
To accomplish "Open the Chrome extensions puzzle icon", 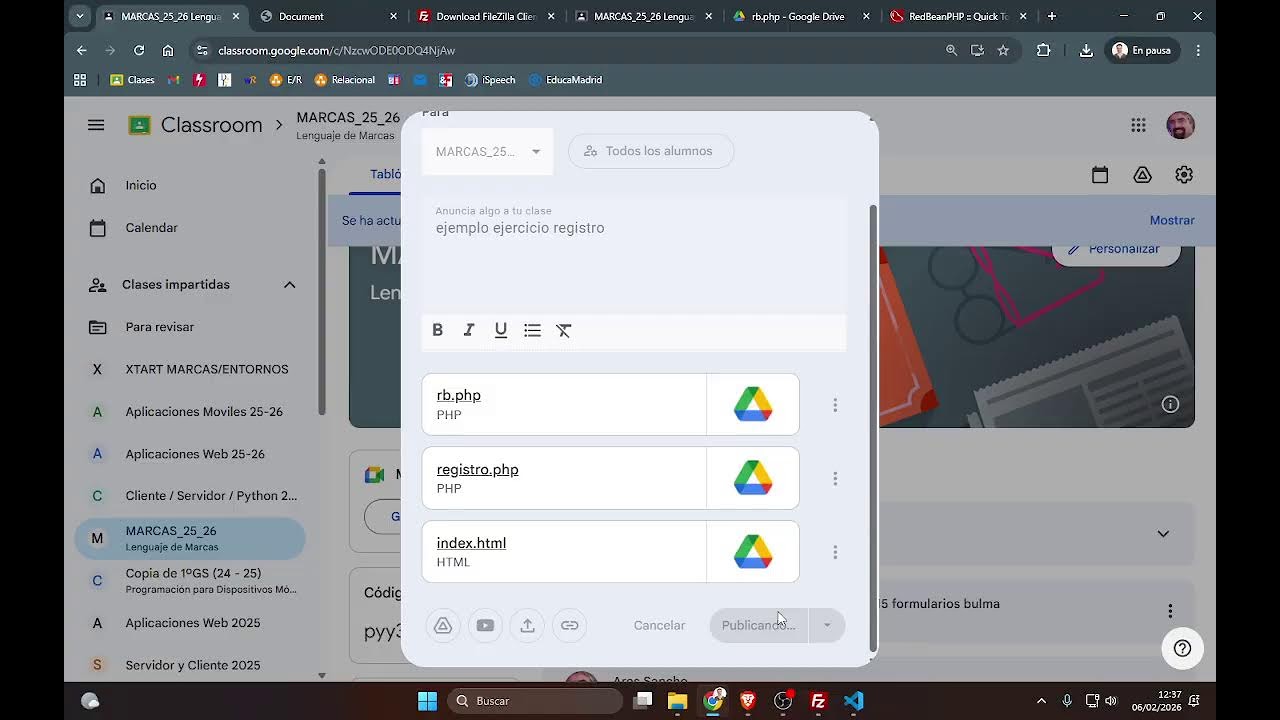I will coord(1044,50).
